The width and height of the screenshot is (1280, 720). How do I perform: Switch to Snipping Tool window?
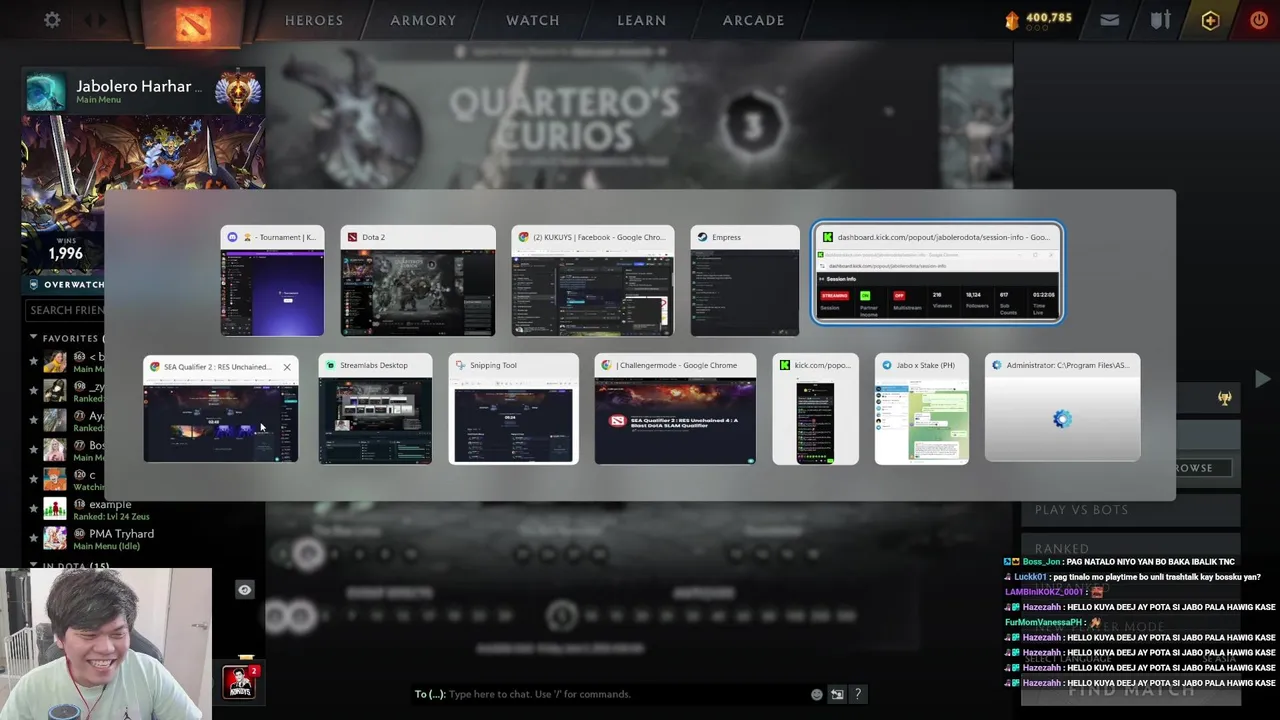[514, 409]
